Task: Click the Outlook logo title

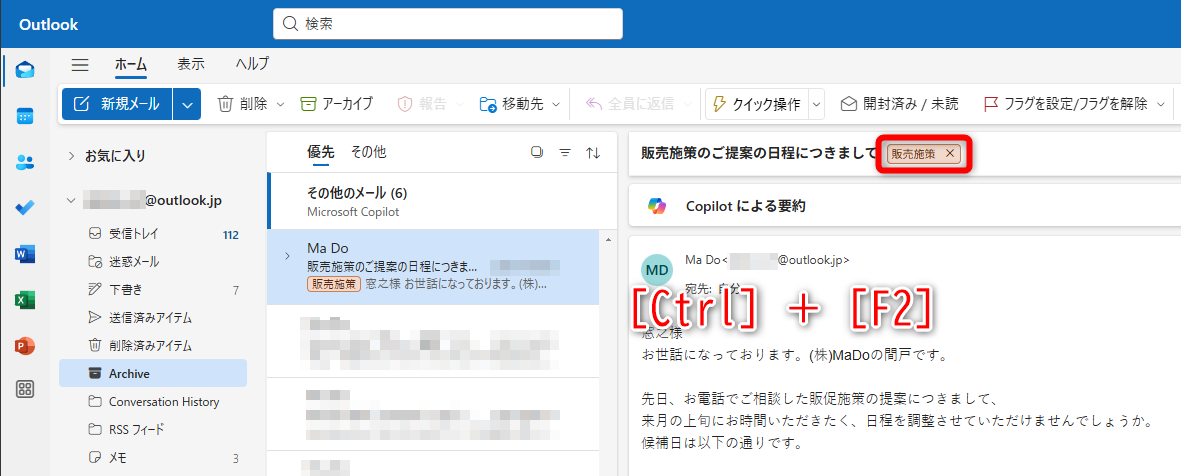Action: [x=49, y=25]
